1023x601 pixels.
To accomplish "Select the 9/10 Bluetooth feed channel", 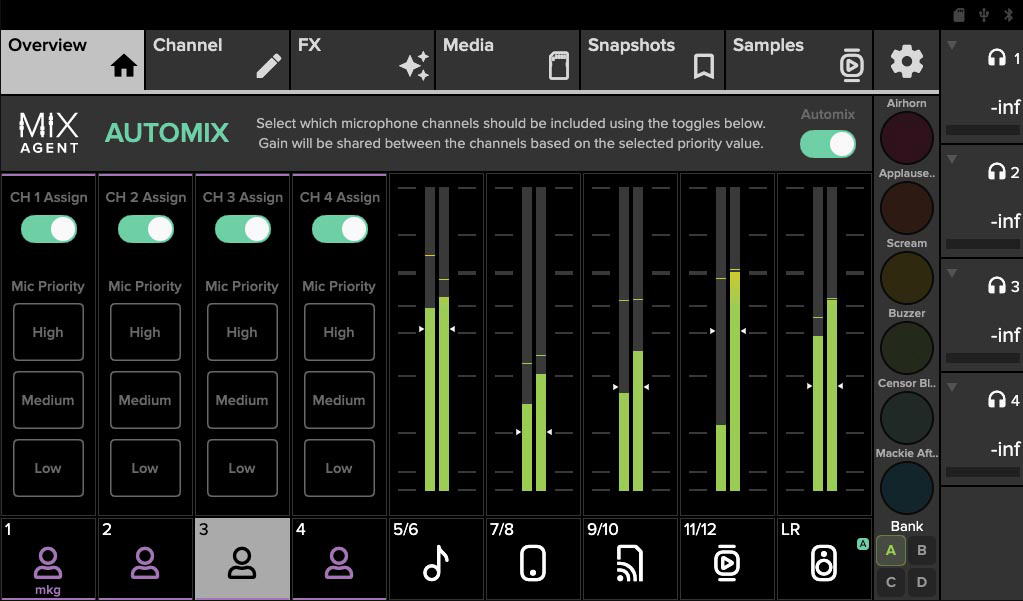I will pos(630,559).
